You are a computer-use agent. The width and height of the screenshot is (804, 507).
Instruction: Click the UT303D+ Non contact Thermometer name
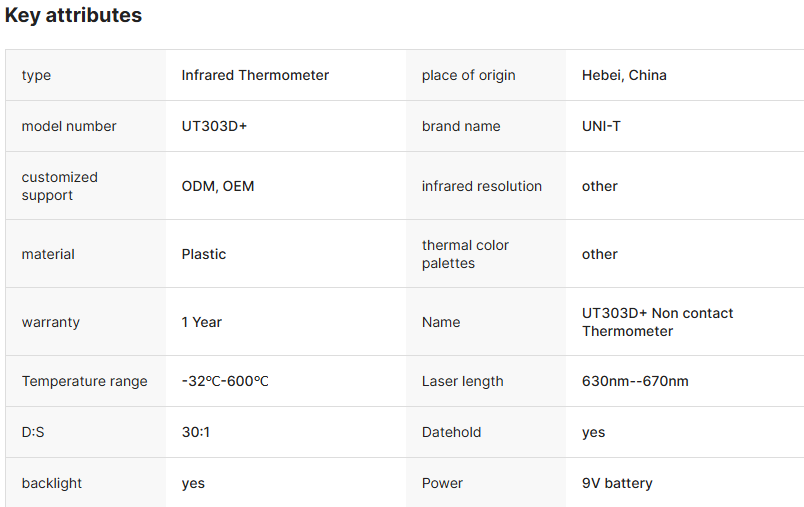pyautogui.click(x=657, y=322)
